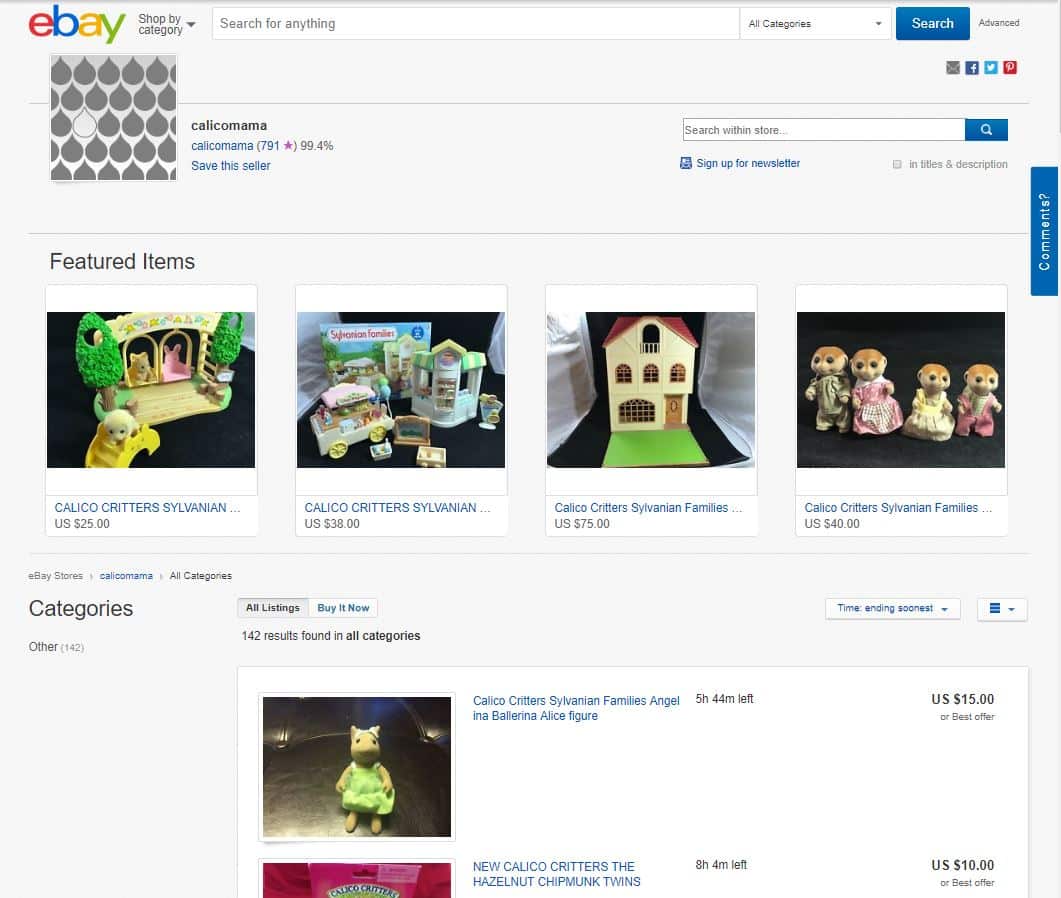Focus the Search within store field

coord(823,129)
